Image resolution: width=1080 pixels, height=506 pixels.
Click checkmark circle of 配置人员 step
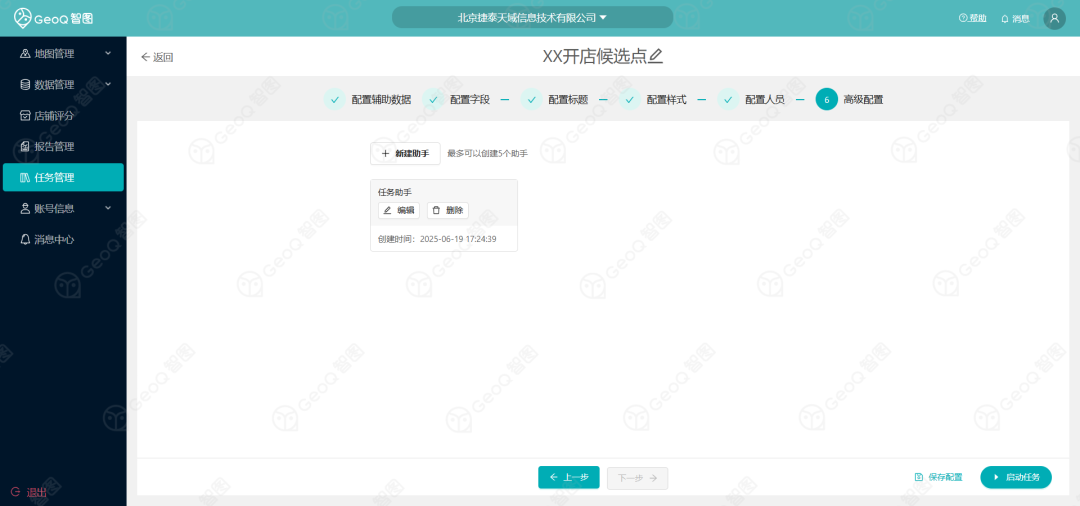(728, 99)
